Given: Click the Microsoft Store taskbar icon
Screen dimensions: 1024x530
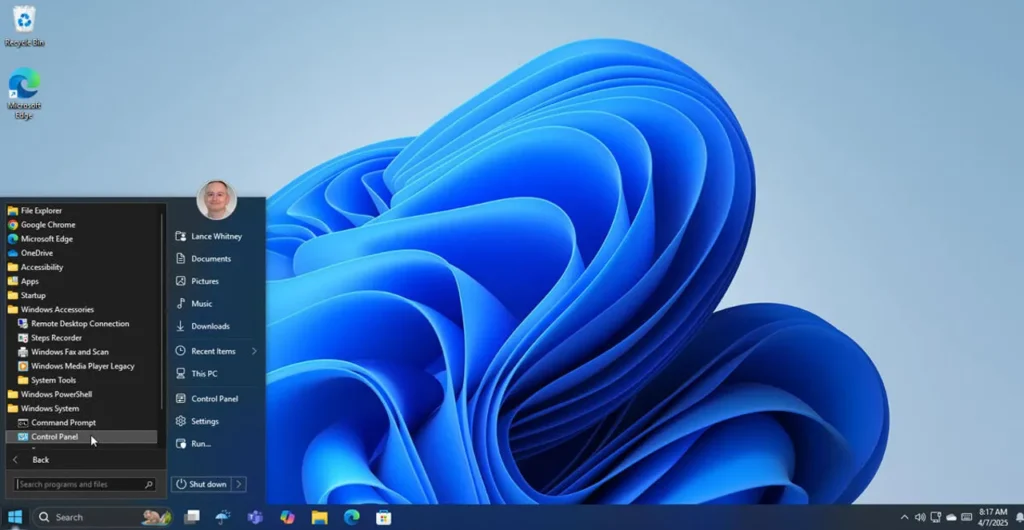Looking at the screenshot, I should pos(383,517).
